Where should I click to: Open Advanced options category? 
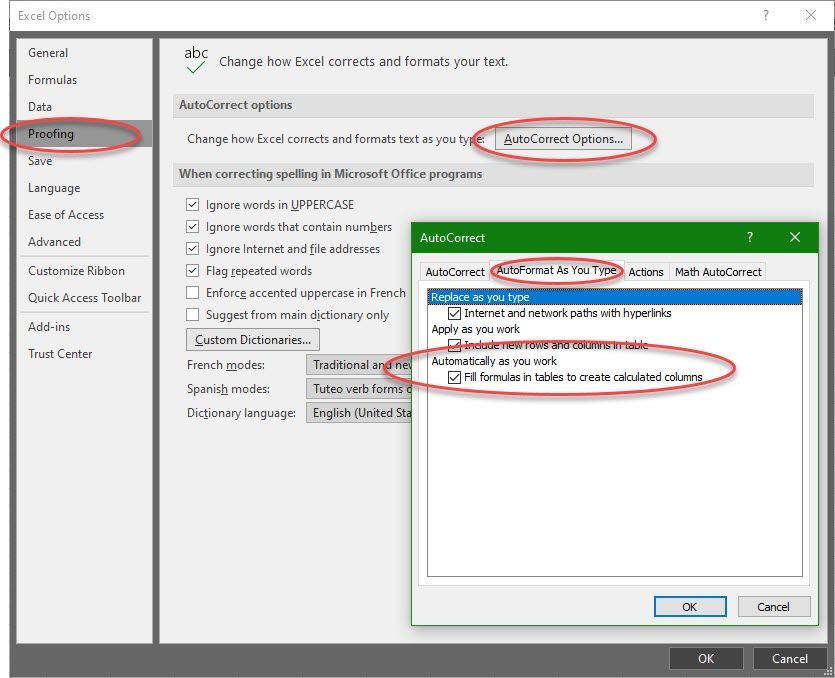(x=54, y=242)
